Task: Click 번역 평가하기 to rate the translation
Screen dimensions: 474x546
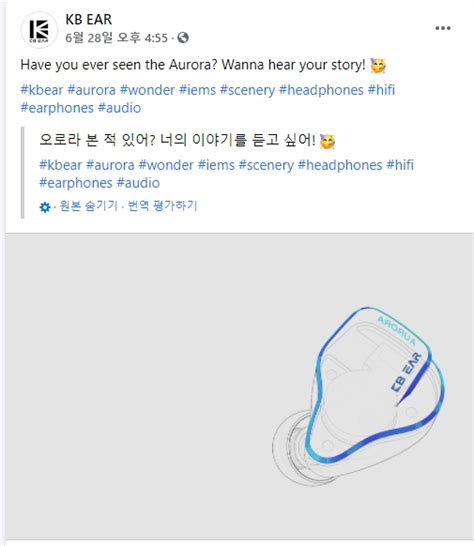Action: click(163, 206)
